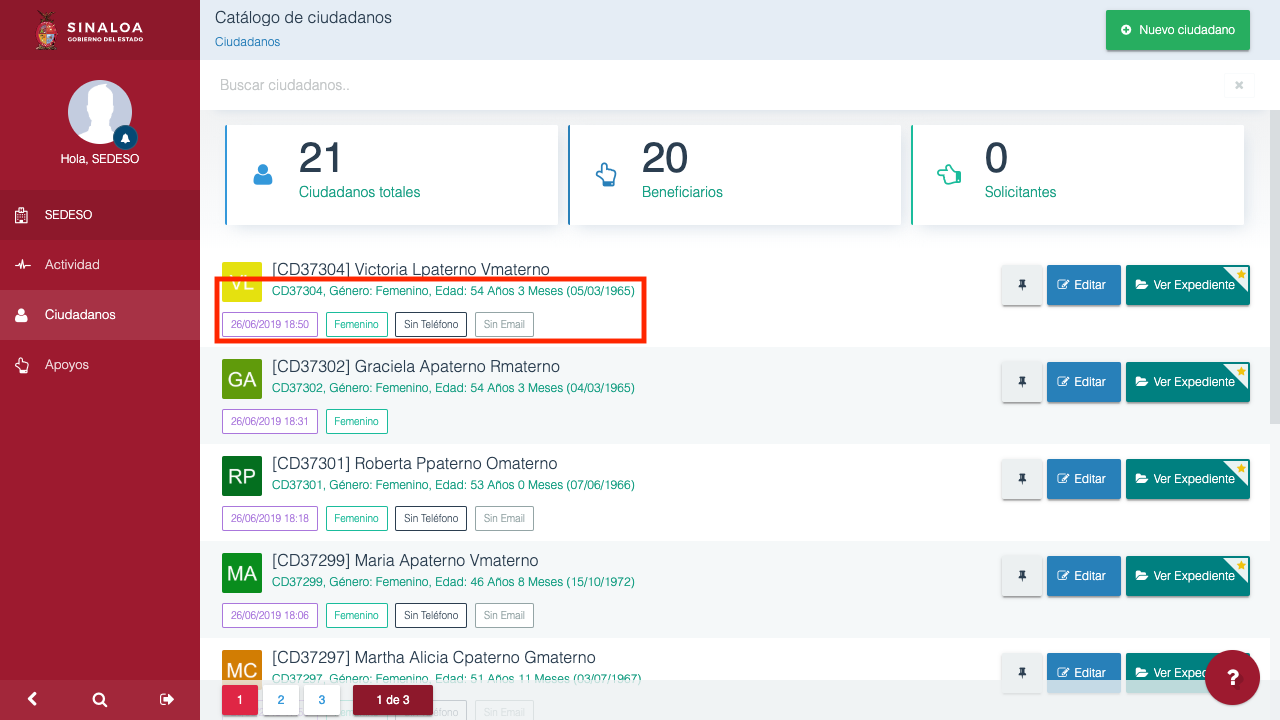
Task: Click the RP avatar for Roberta
Action: point(242,476)
